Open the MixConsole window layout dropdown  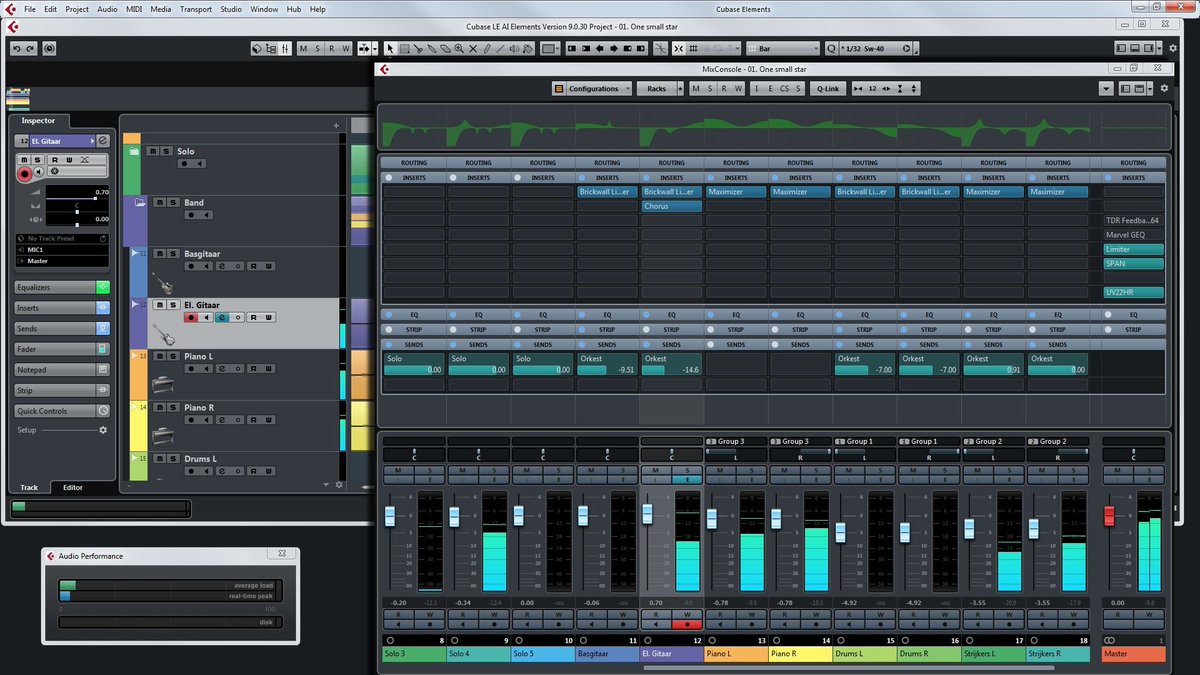(x=1150, y=88)
